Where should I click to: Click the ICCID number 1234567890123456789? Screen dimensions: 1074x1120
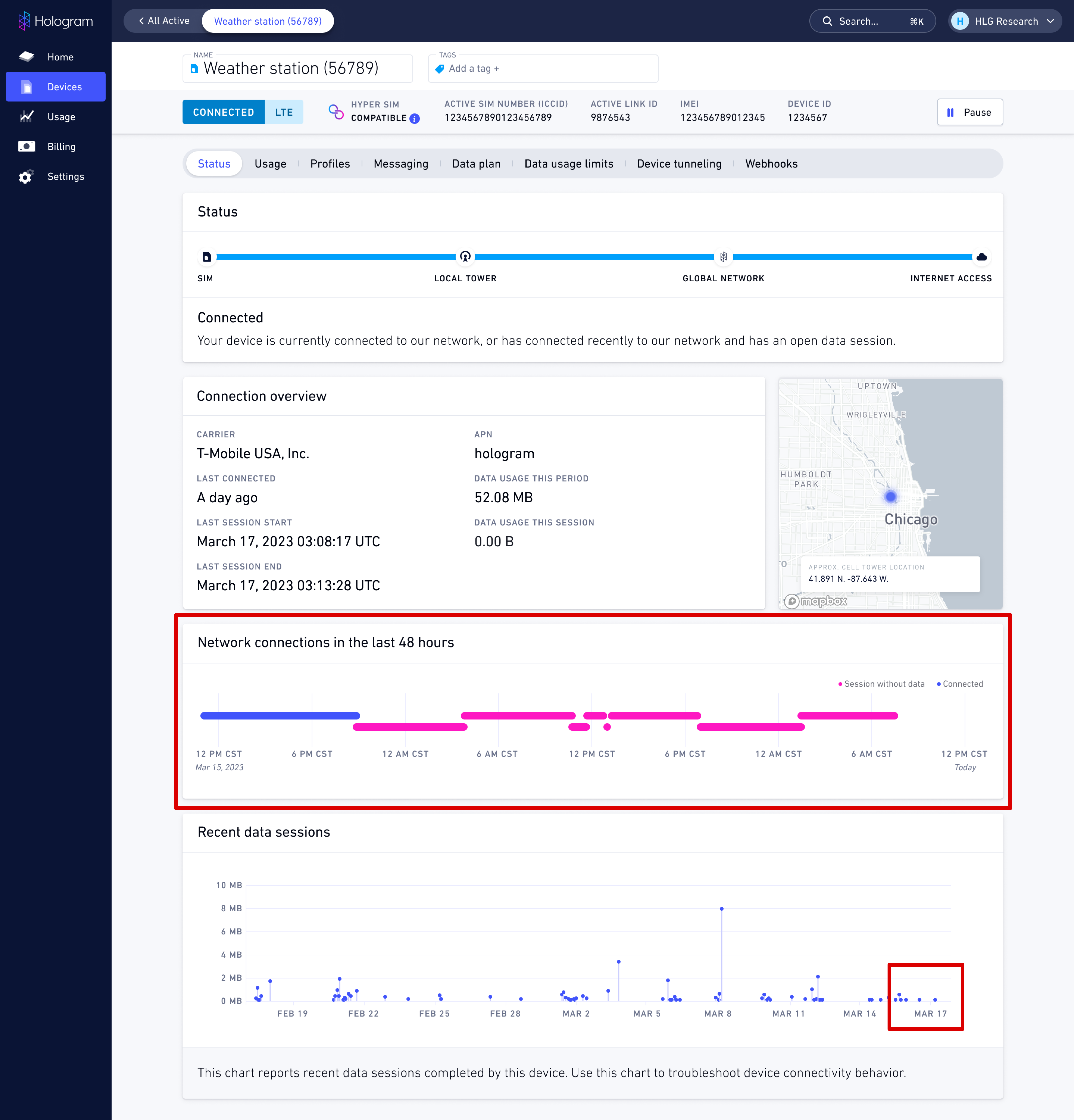point(498,118)
